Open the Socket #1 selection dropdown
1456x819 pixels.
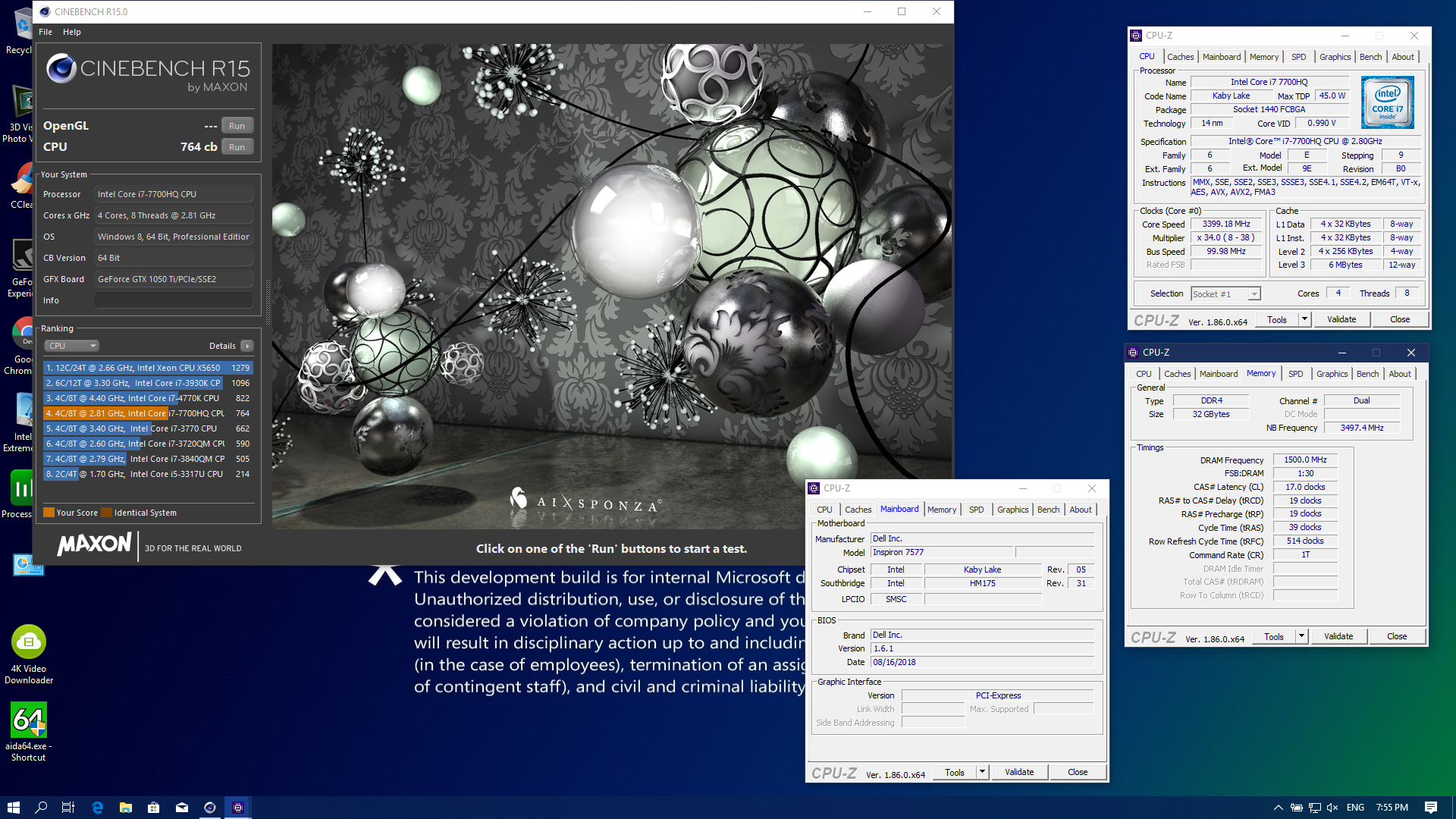pyautogui.click(x=1225, y=294)
